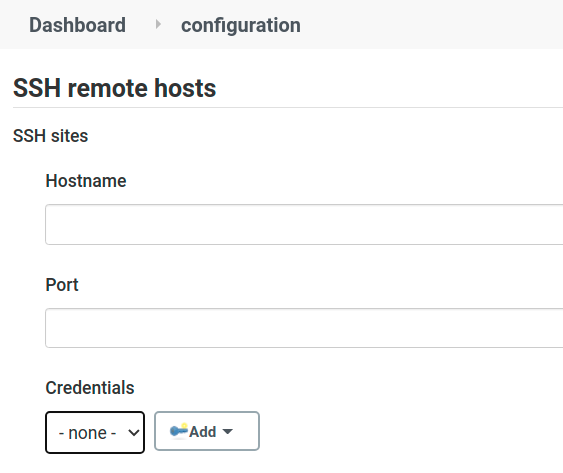Open the Credentials '- none -' dropdown

(x=95, y=432)
